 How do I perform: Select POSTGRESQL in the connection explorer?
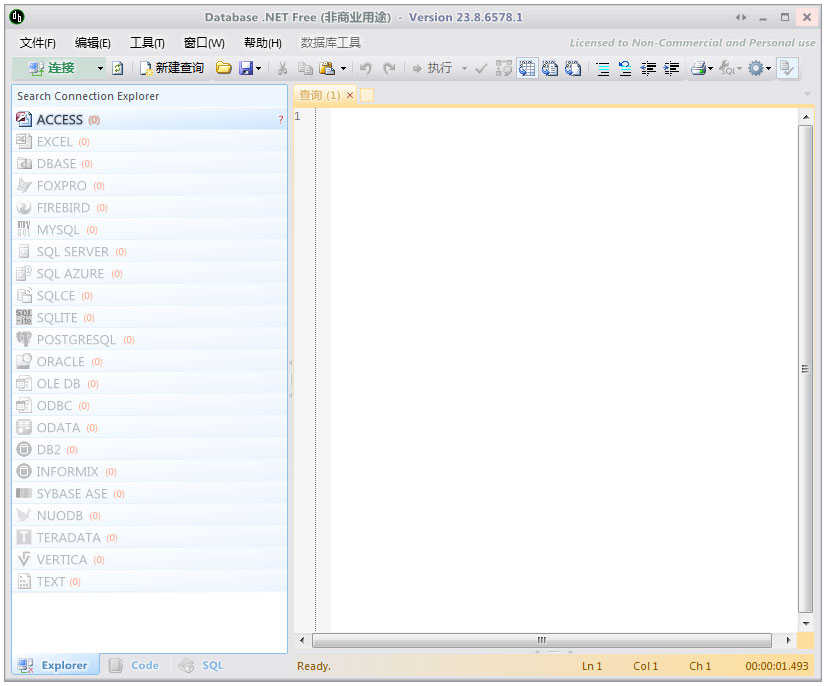pos(76,340)
